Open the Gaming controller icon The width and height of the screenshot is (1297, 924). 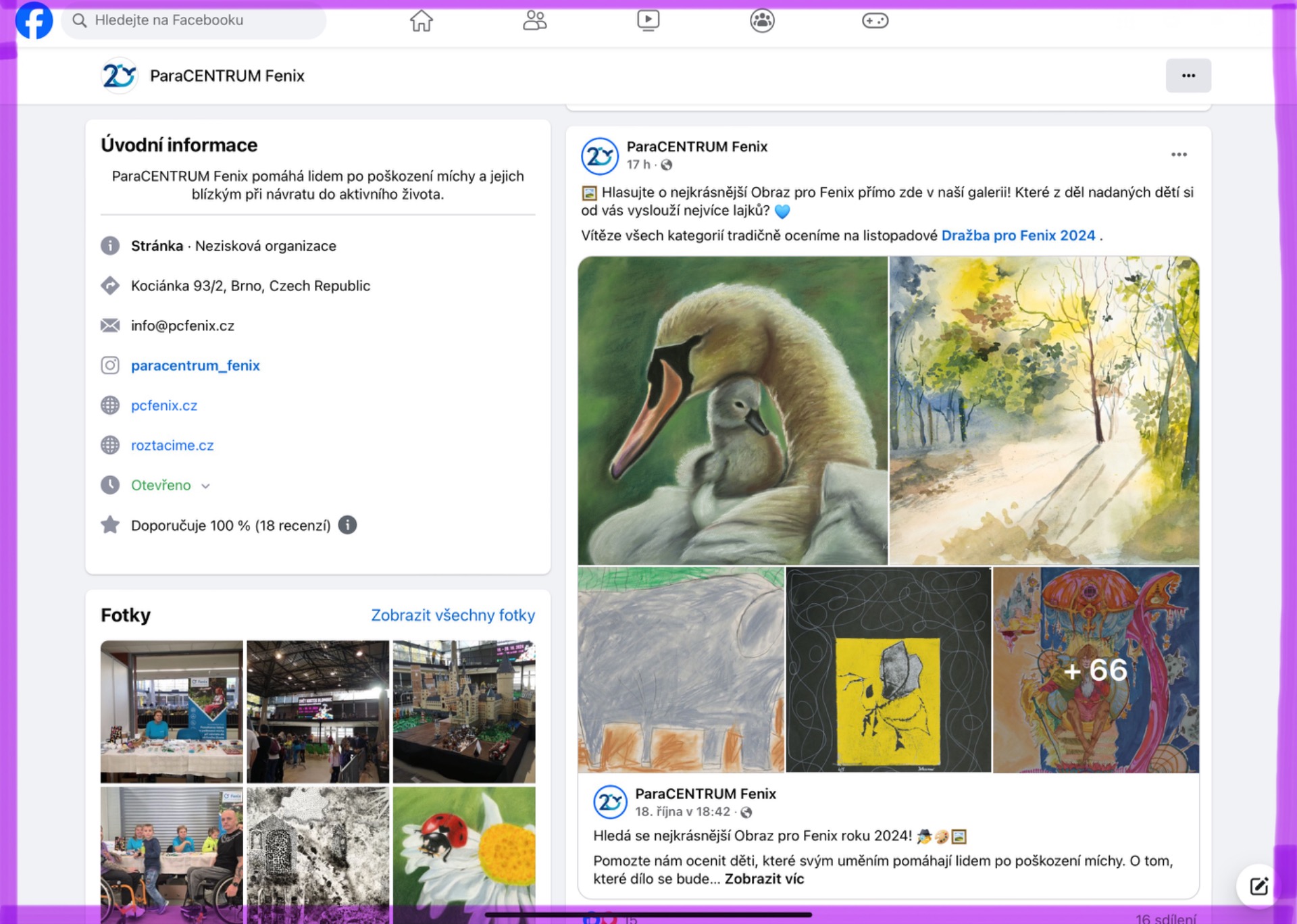[875, 20]
